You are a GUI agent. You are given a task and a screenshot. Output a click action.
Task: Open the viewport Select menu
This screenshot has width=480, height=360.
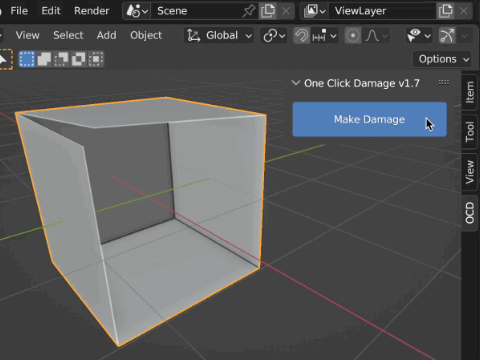[68, 35]
